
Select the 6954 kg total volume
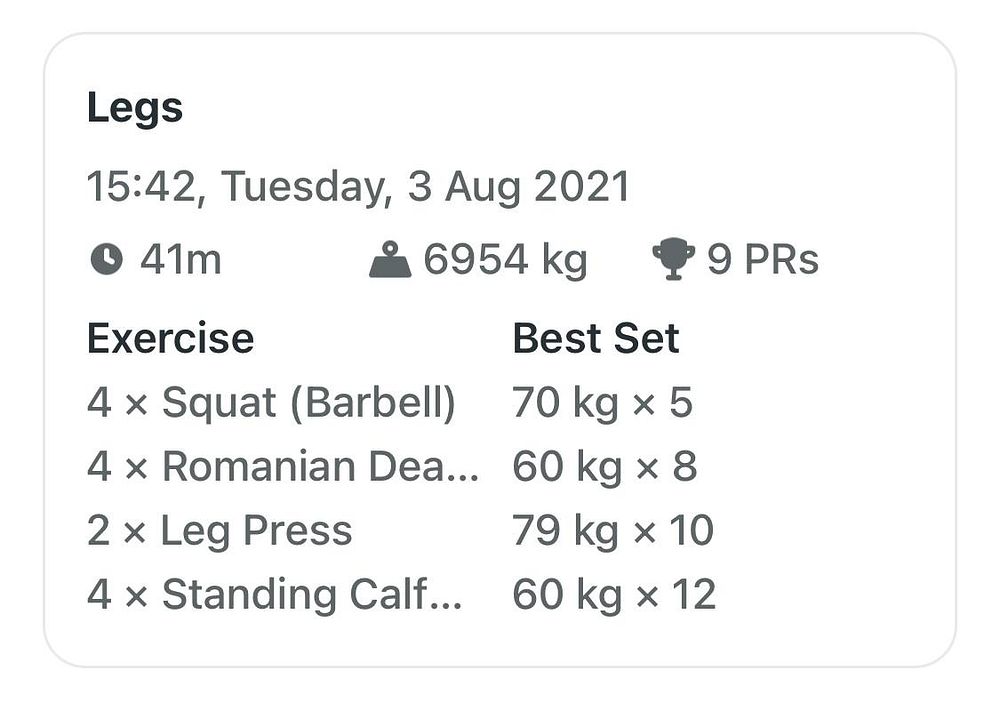click(x=505, y=260)
